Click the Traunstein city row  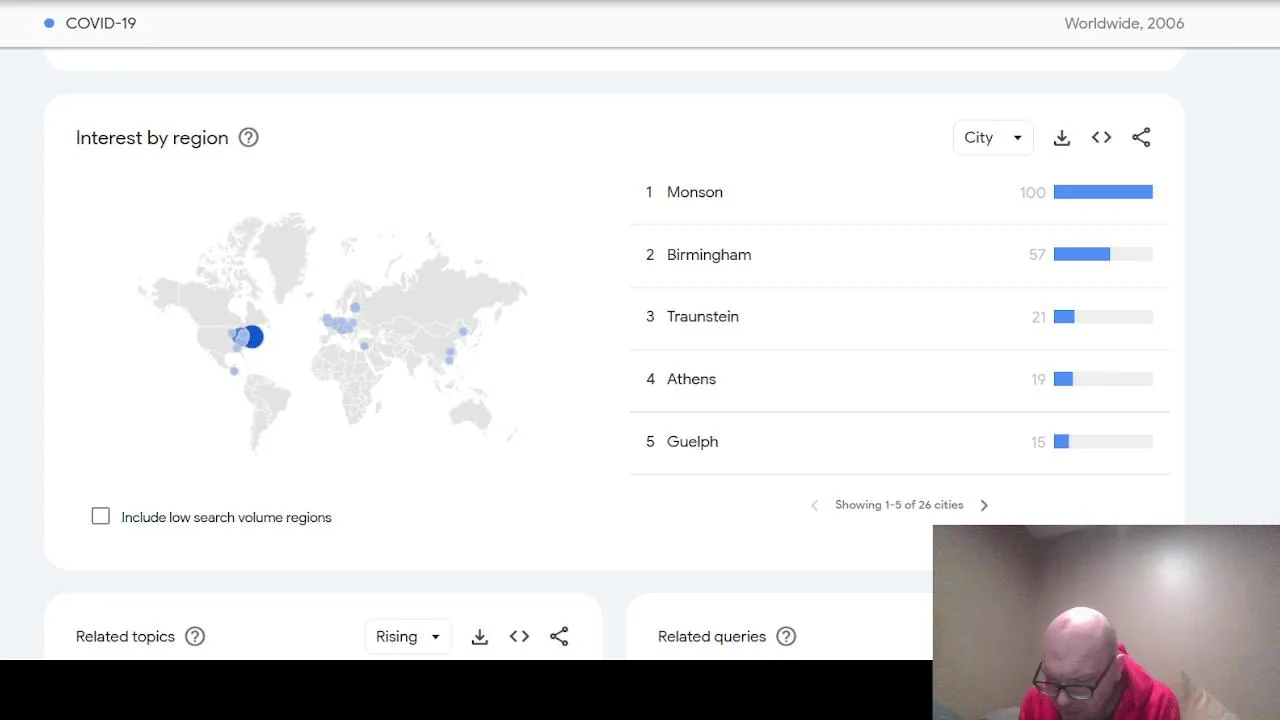pyautogui.click(x=702, y=317)
